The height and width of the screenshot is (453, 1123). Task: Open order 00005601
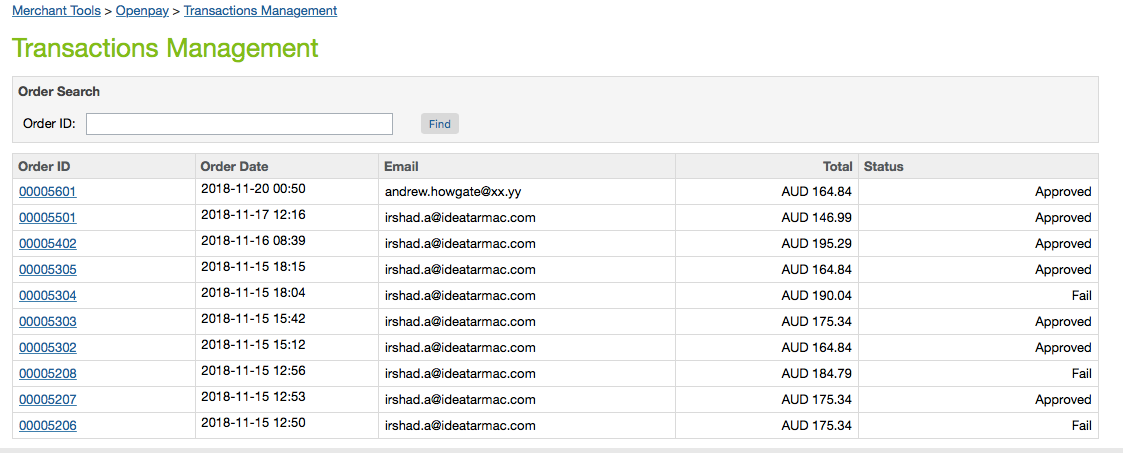pyautogui.click(x=47, y=192)
